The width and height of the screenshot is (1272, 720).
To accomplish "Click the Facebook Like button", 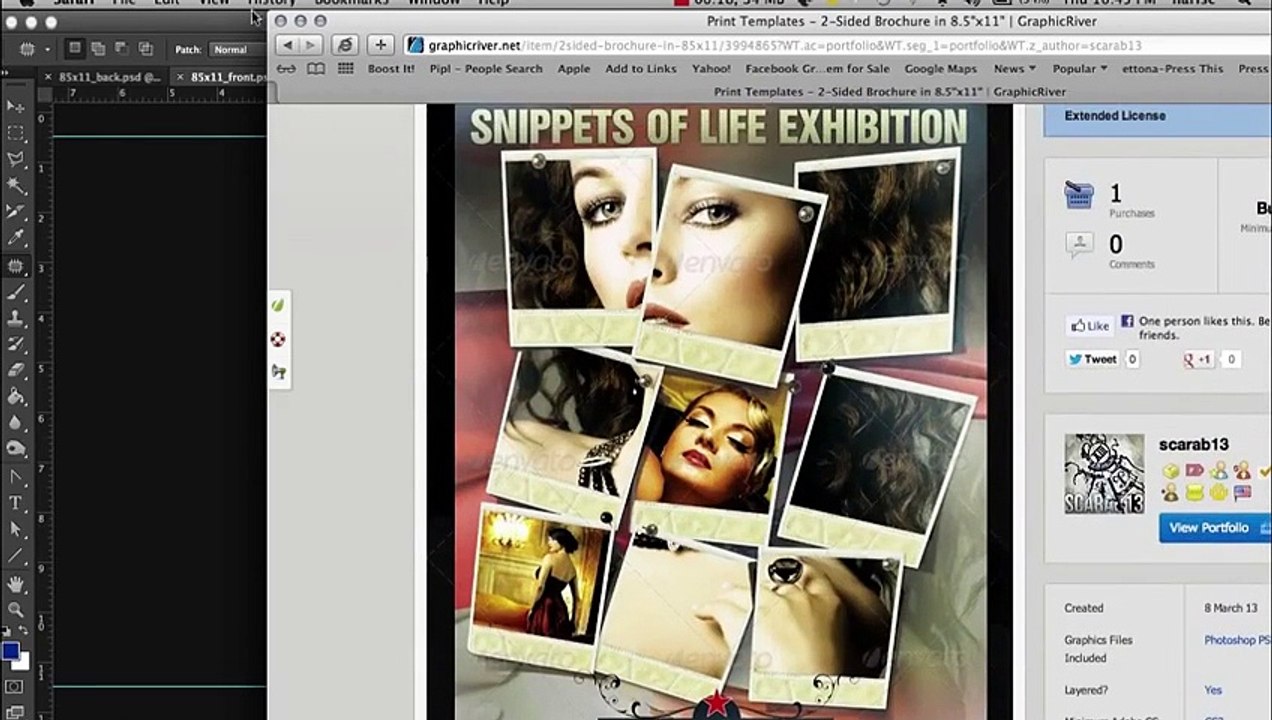I will point(1090,326).
